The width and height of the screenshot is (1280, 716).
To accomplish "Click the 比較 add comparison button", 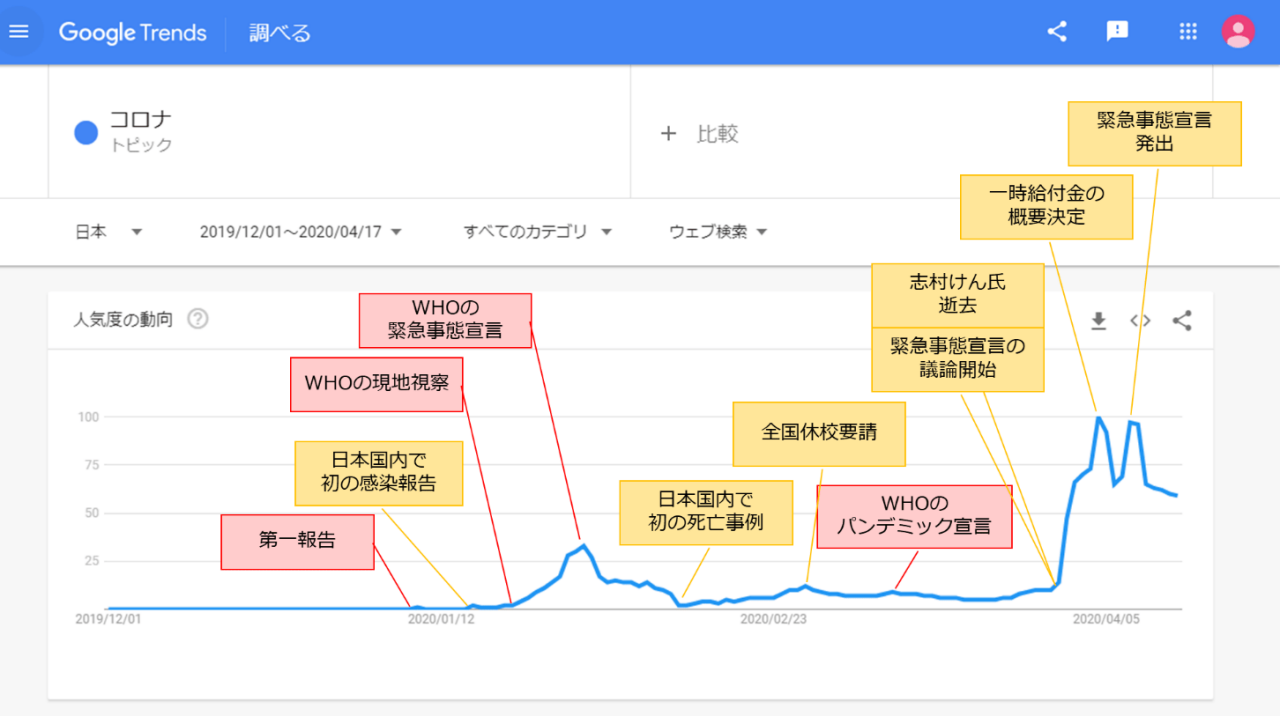I will pyautogui.click(x=700, y=134).
